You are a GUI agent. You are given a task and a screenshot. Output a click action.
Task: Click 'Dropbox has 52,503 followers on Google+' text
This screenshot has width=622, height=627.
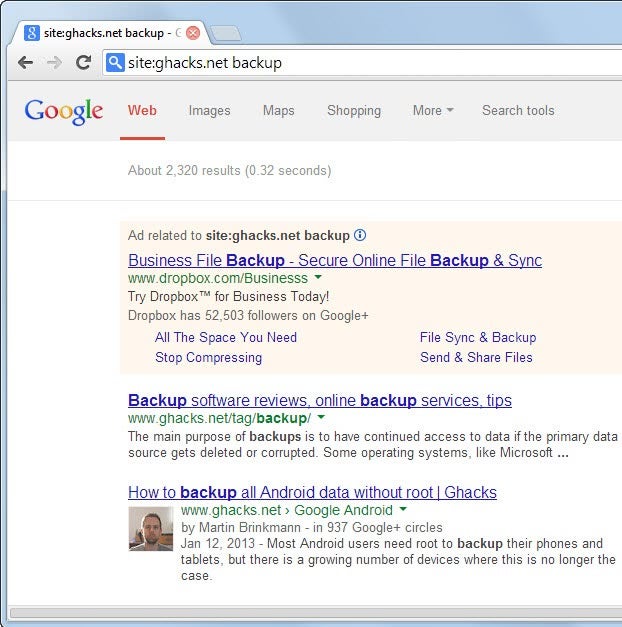248,315
